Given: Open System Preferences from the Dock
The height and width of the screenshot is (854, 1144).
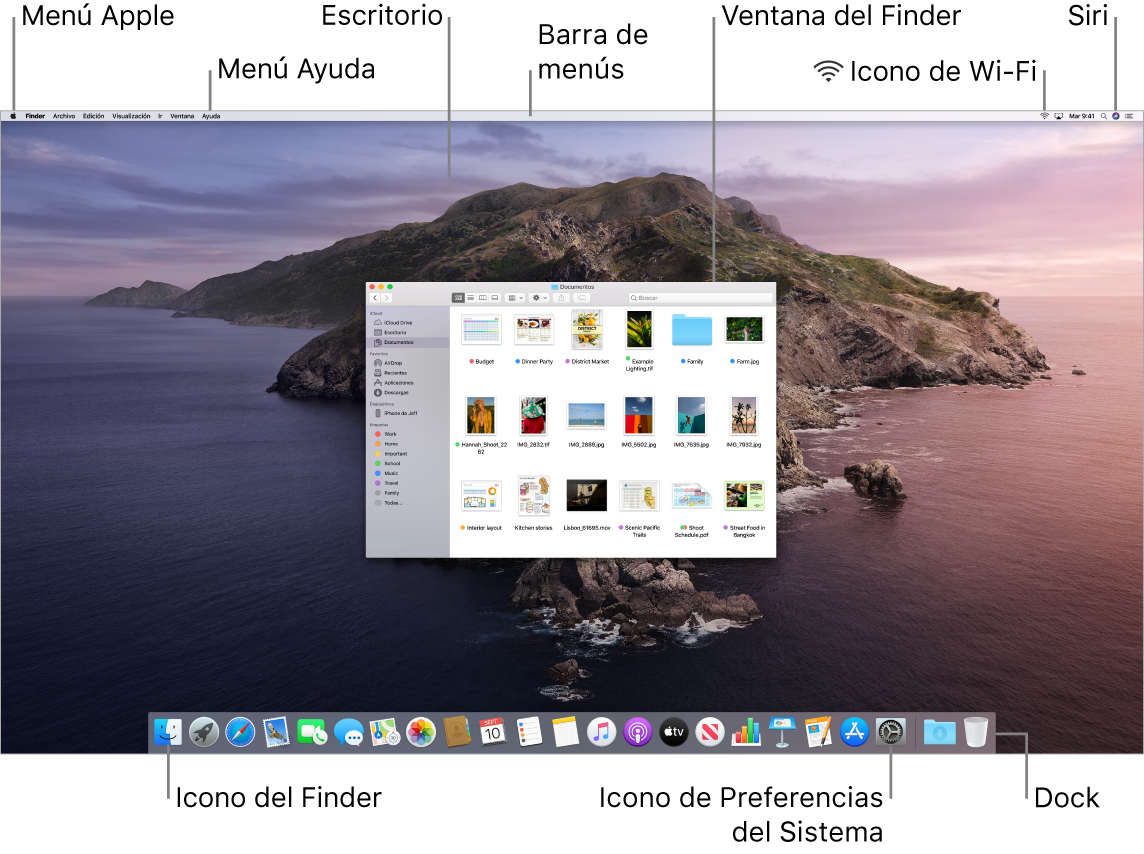Looking at the screenshot, I should point(889,731).
